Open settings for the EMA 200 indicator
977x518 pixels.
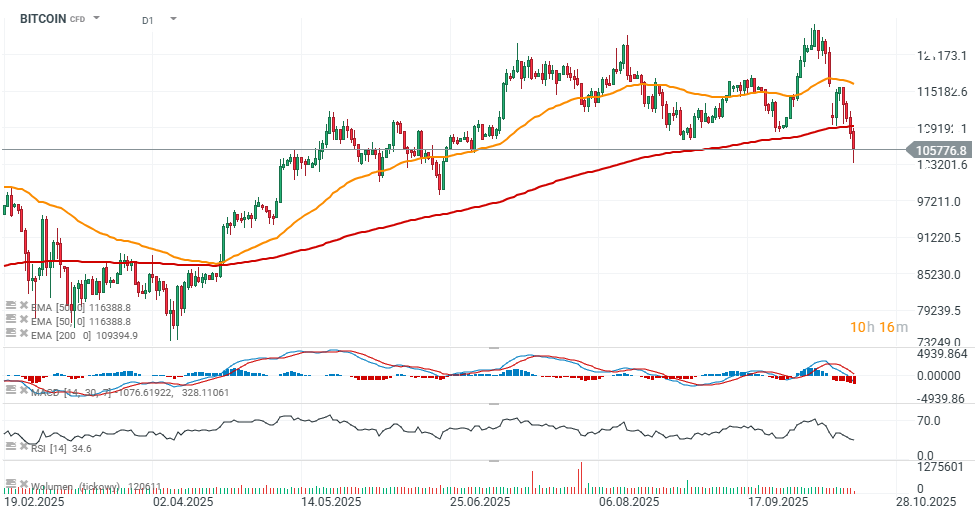coord(9,334)
